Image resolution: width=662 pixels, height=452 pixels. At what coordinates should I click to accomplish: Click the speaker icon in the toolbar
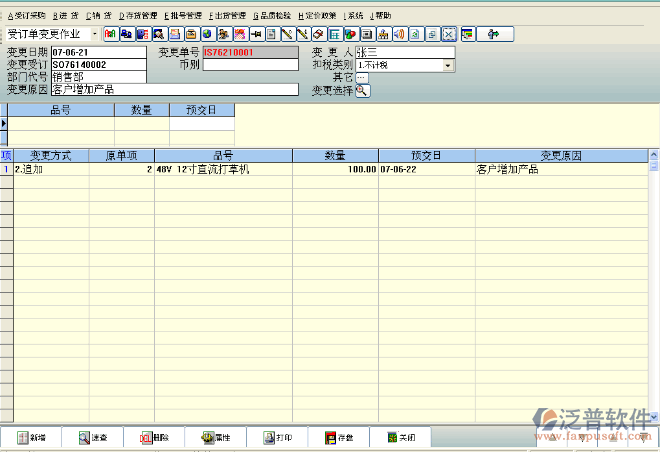tap(399, 34)
